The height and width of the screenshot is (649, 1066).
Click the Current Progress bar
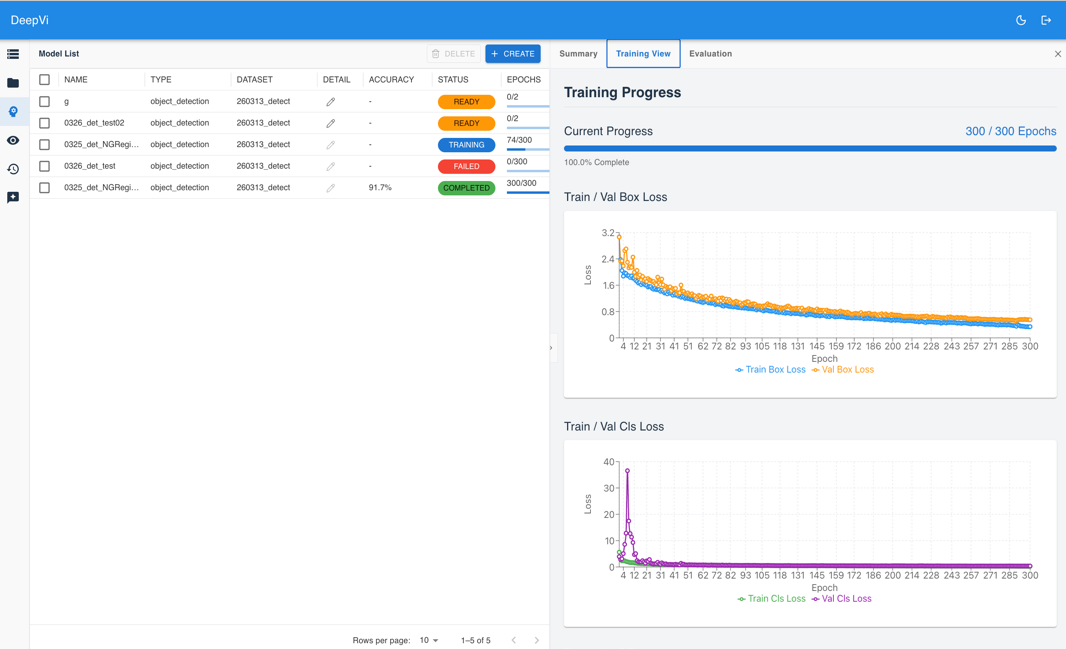(x=809, y=148)
